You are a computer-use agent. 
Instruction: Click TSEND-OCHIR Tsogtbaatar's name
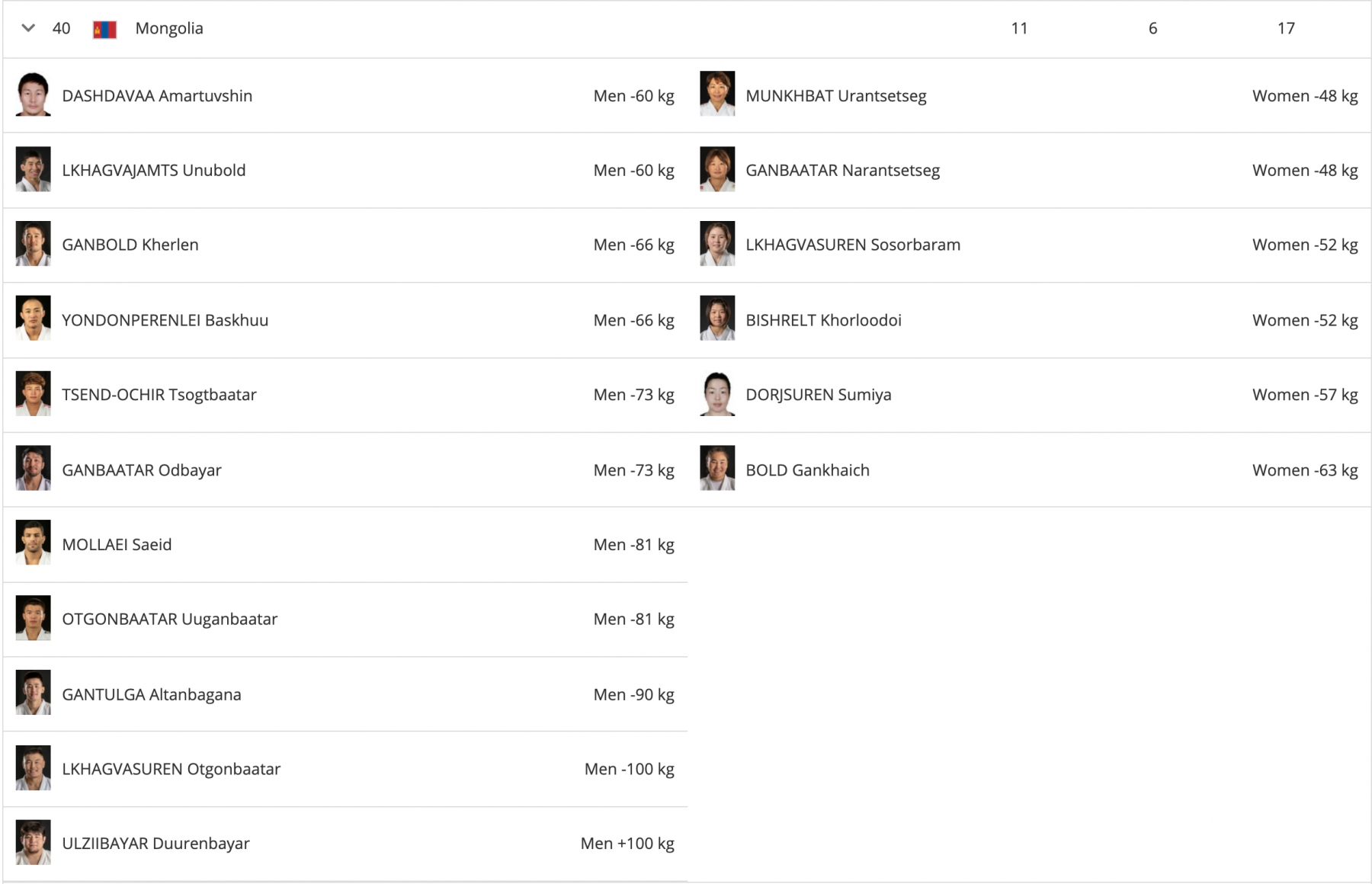click(159, 395)
